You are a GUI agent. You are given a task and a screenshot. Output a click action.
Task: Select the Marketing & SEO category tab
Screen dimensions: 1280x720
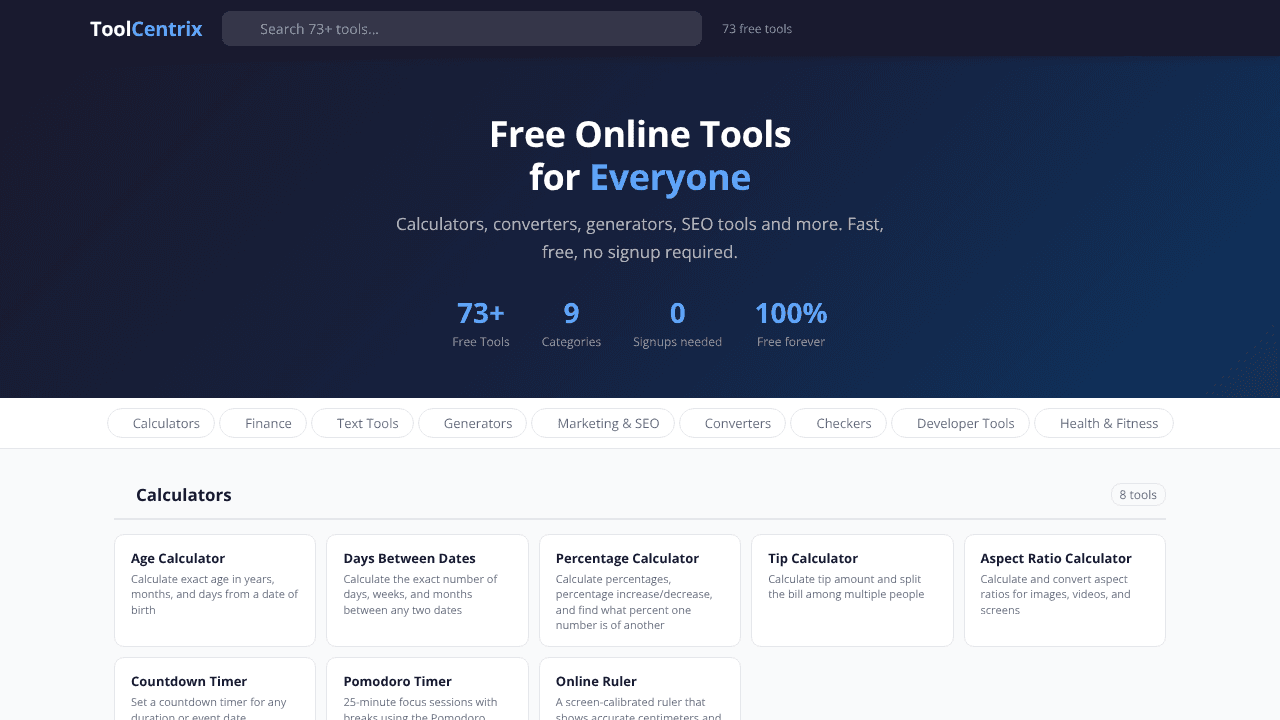tap(603, 423)
